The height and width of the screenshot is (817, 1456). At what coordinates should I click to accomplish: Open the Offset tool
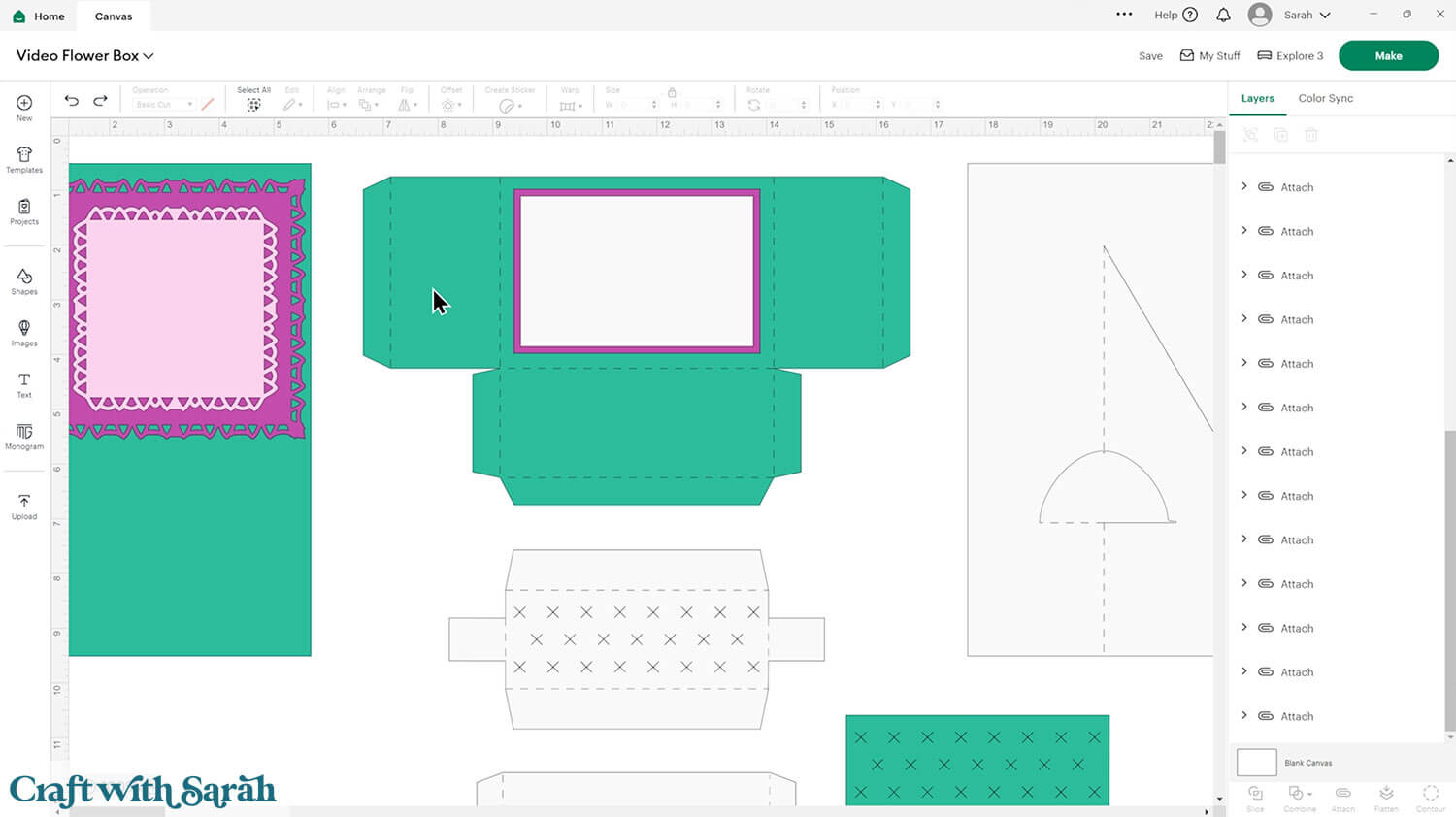click(450, 104)
